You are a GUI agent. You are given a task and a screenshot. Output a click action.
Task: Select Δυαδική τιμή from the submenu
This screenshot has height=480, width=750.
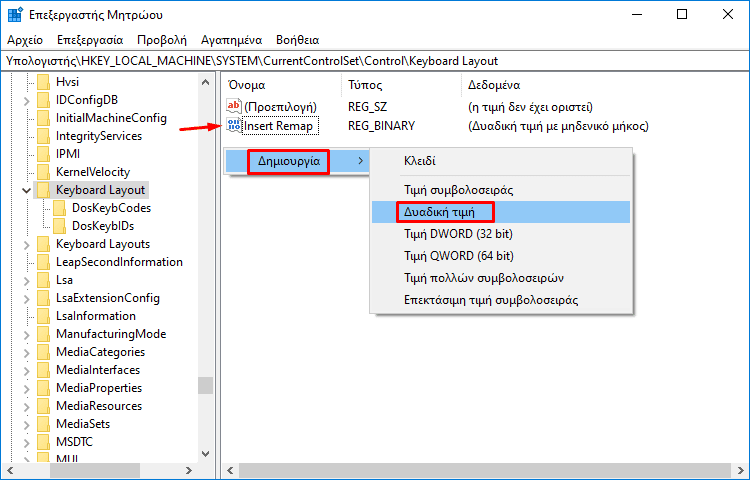(x=501, y=212)
